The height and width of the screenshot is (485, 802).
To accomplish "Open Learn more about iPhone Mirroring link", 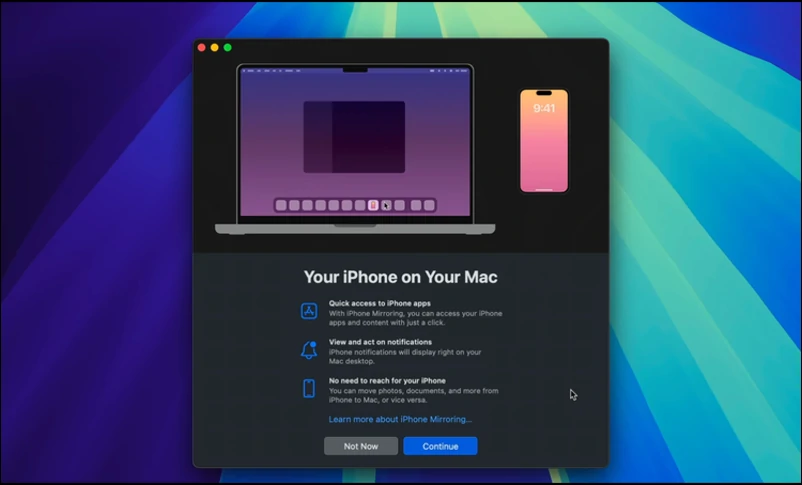I will (x=400, y=419).
